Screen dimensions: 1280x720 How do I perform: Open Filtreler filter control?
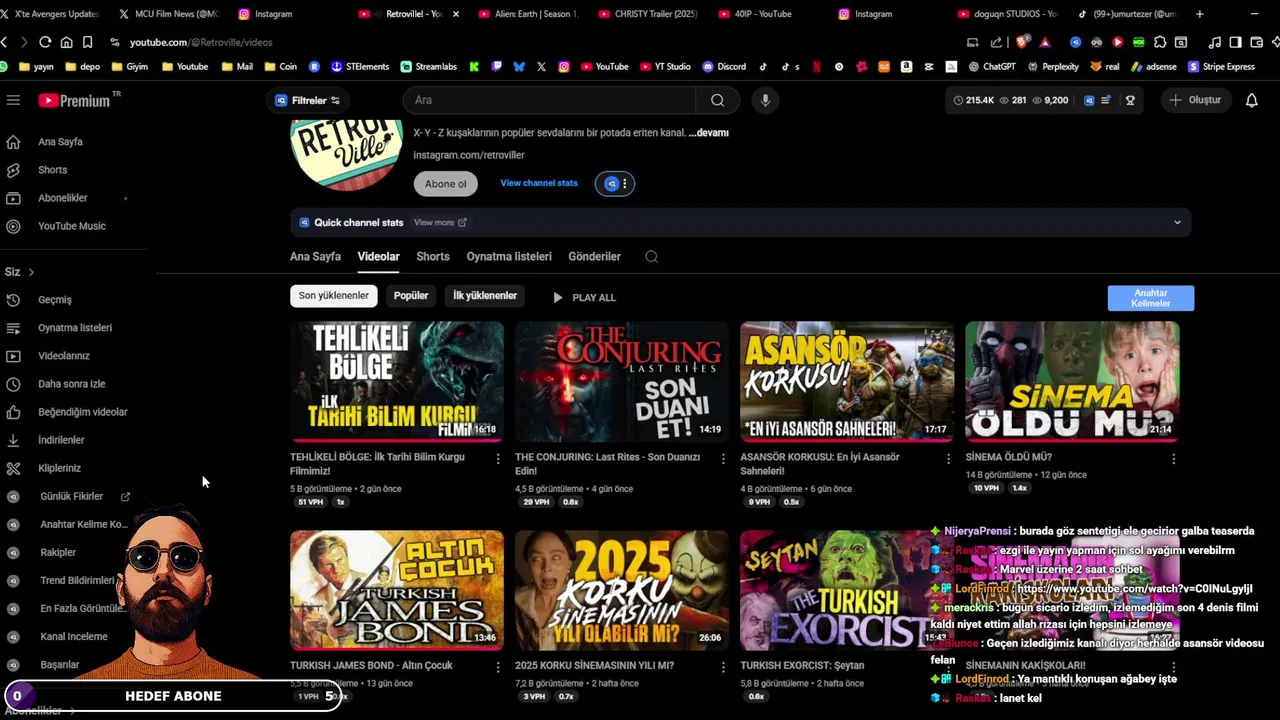[x=308, y=100]
